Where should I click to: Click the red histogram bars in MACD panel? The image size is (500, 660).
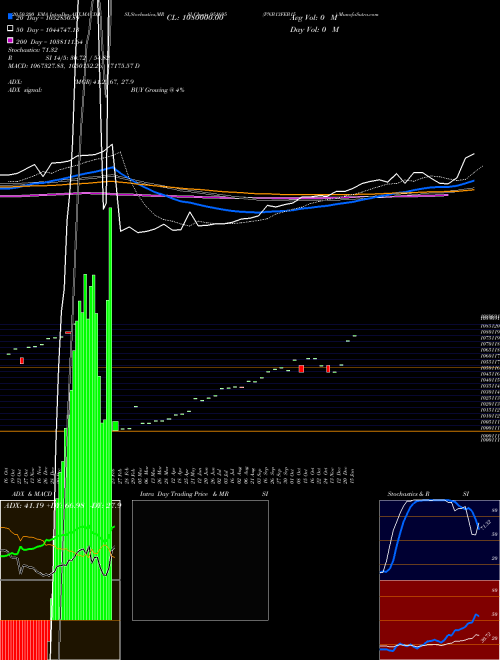point(25,640)
